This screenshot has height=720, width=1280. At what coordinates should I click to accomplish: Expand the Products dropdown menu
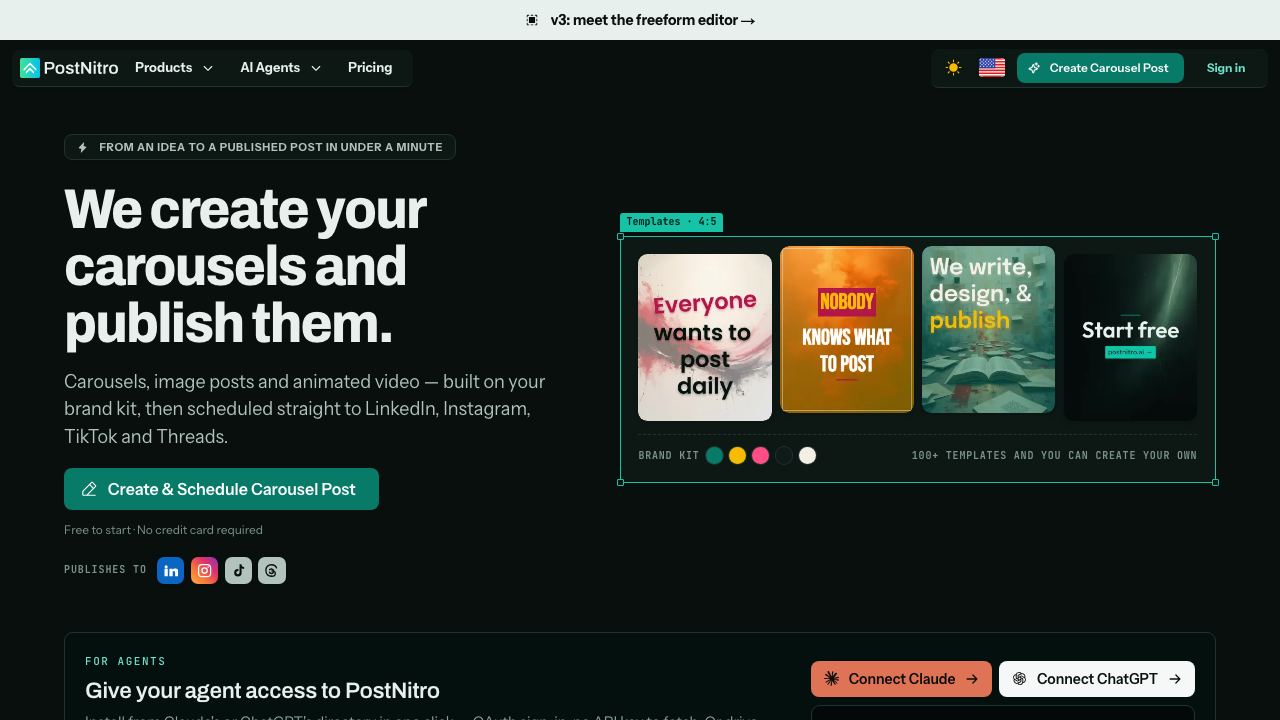tap(174, 68)
